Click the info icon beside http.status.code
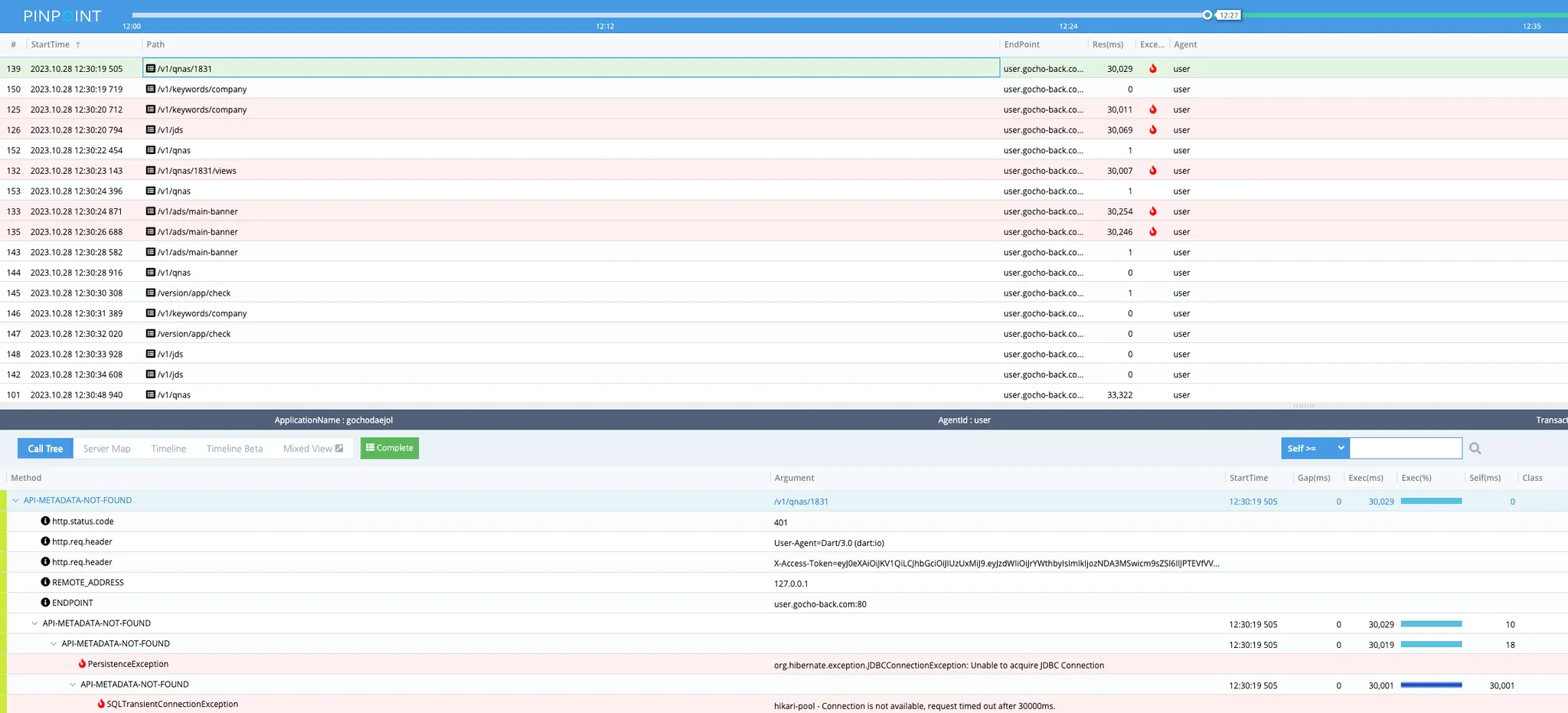The image size is (1568, 713). click(45, 521)
